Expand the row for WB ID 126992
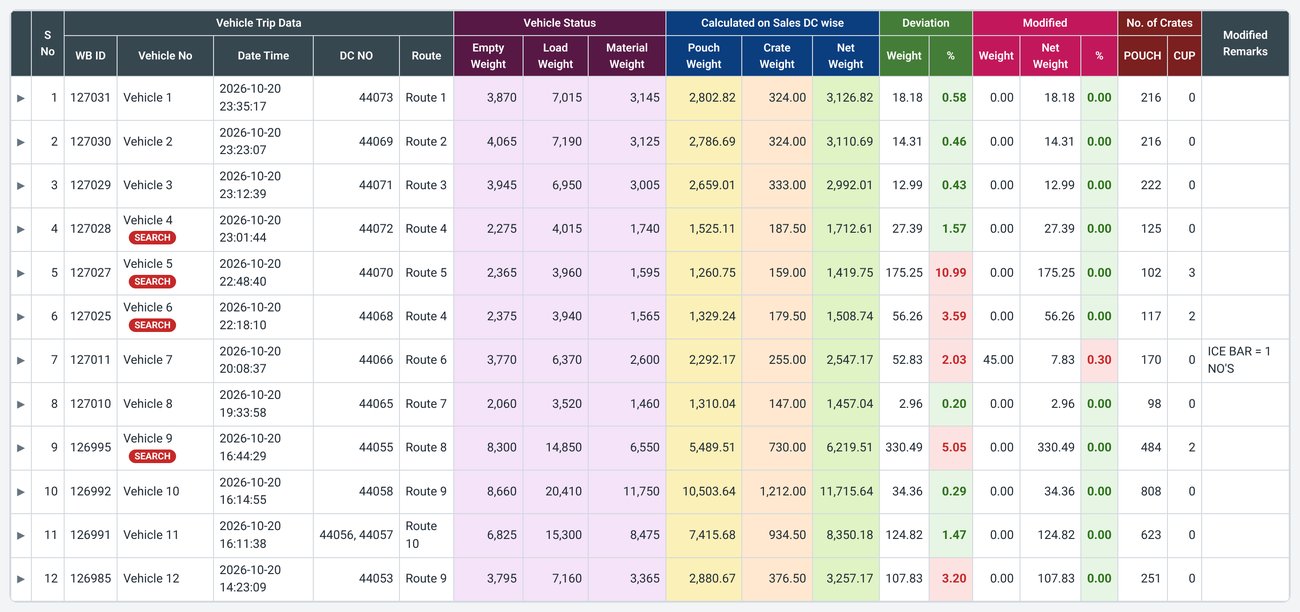 21,491
